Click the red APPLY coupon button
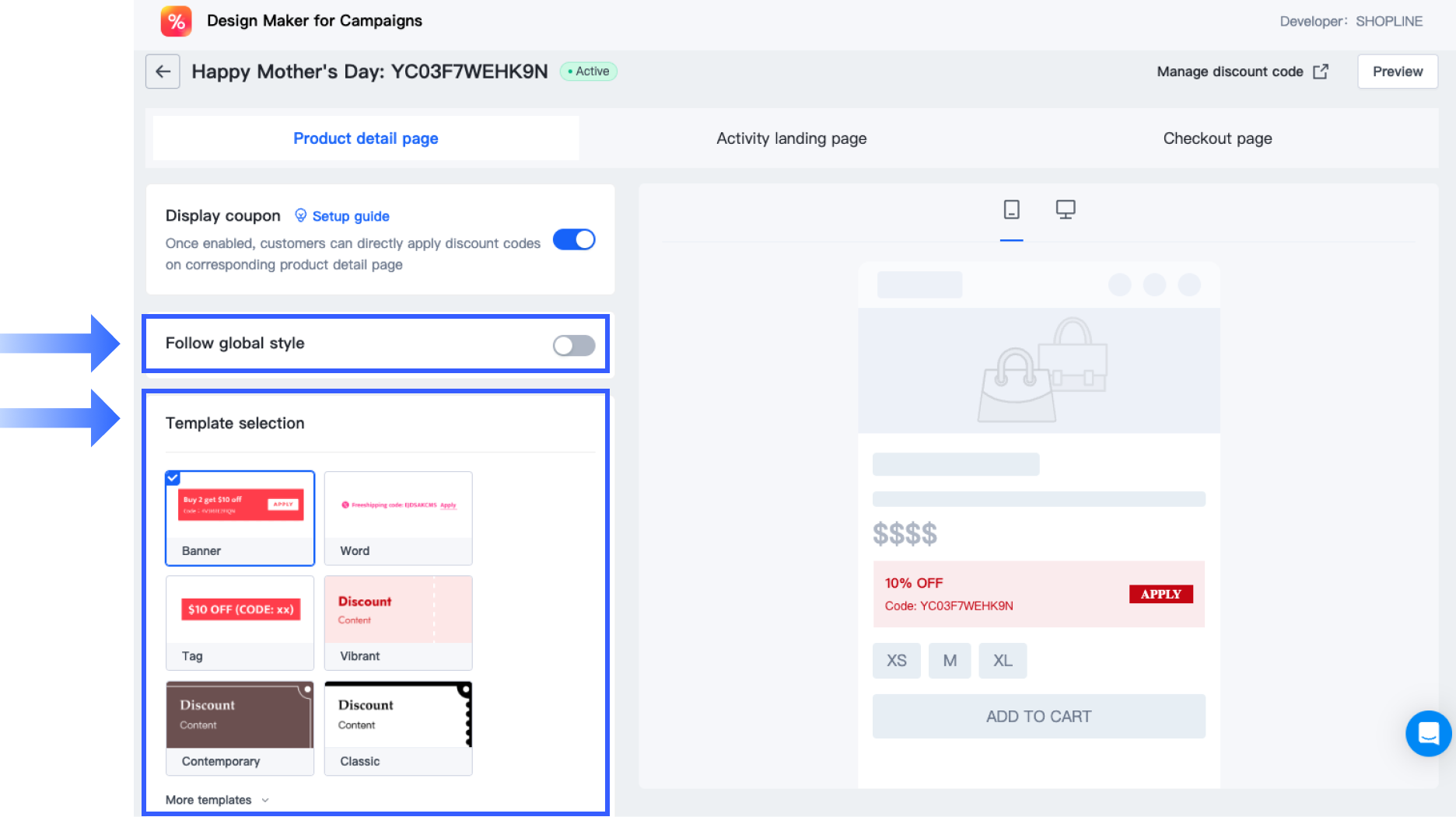The width and height of the screenshot is (1456, 817). point(1160,594)
